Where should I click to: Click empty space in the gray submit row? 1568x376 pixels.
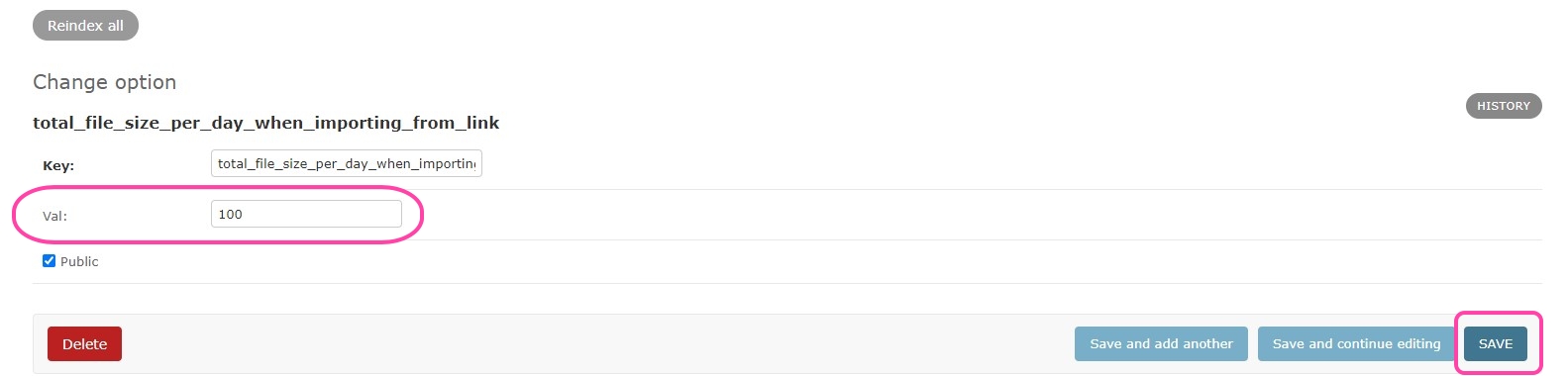tap(594, 343)
